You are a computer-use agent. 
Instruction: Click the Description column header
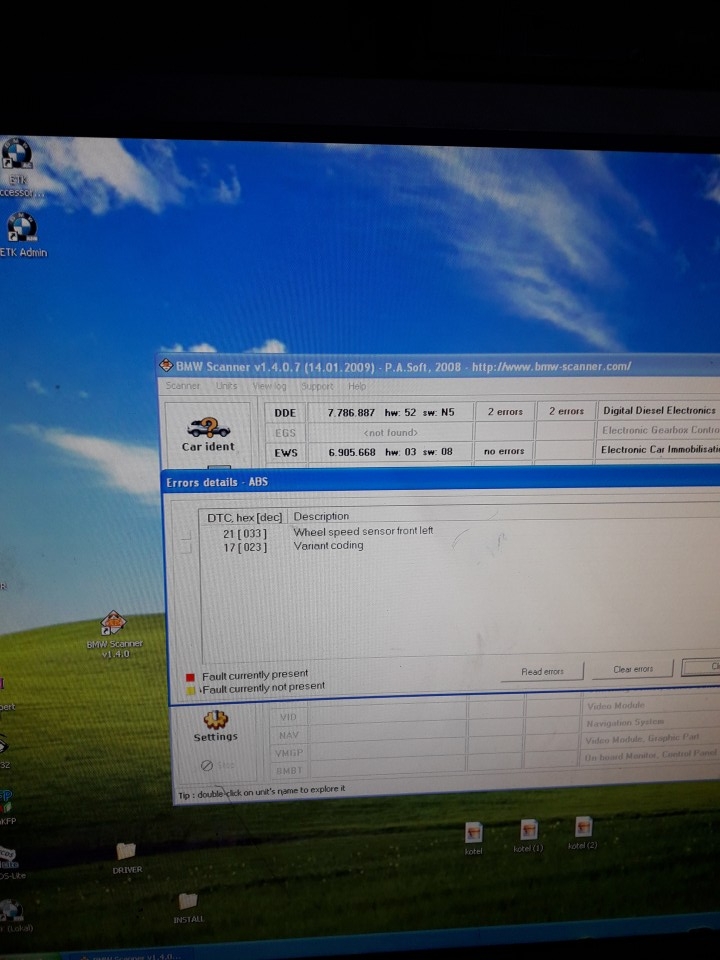[x=321, y=516]
